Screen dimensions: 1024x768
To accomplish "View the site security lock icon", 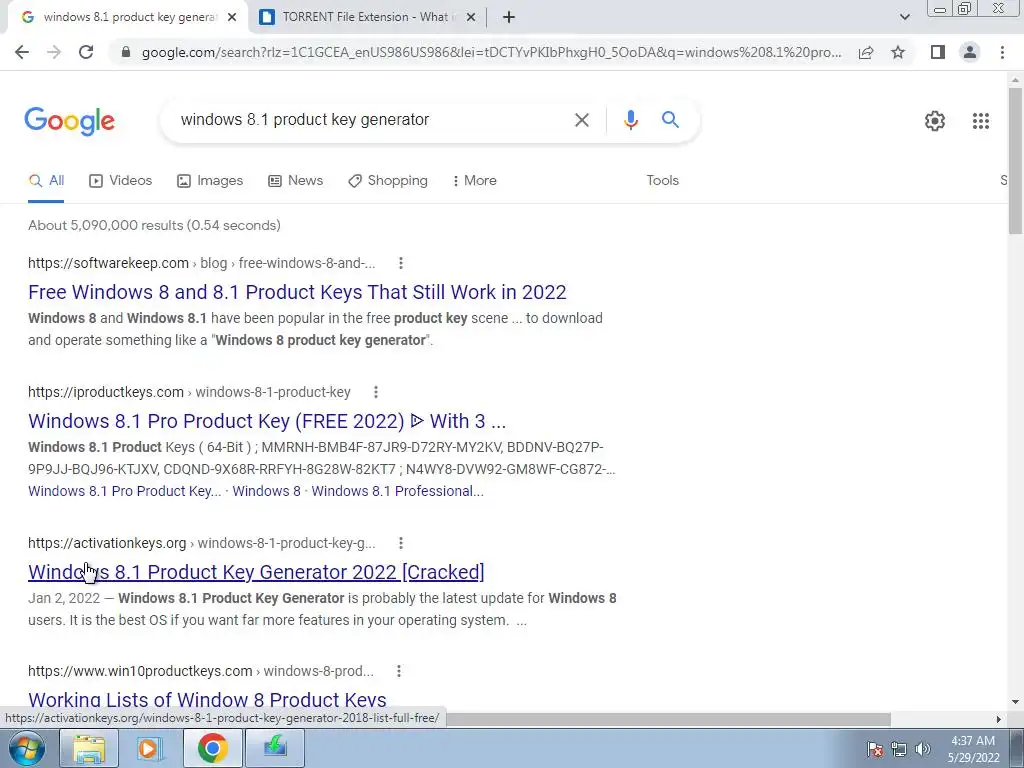I will 126,52.
